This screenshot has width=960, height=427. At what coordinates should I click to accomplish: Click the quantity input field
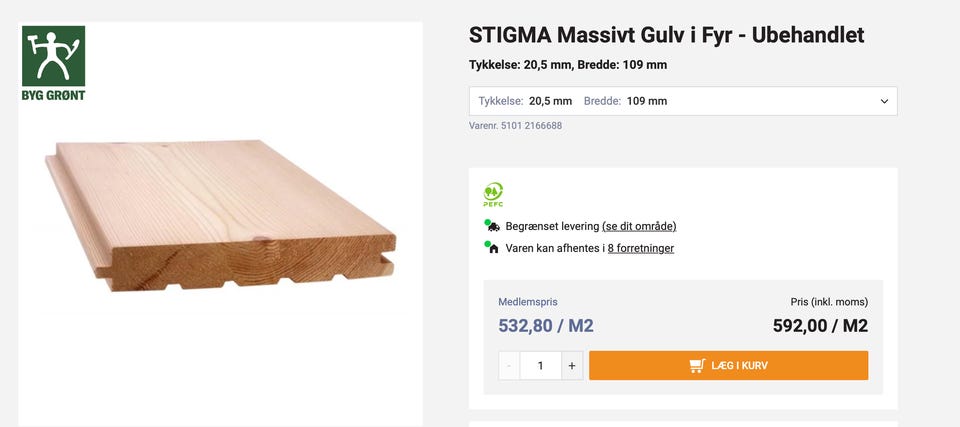coord(540,366)
